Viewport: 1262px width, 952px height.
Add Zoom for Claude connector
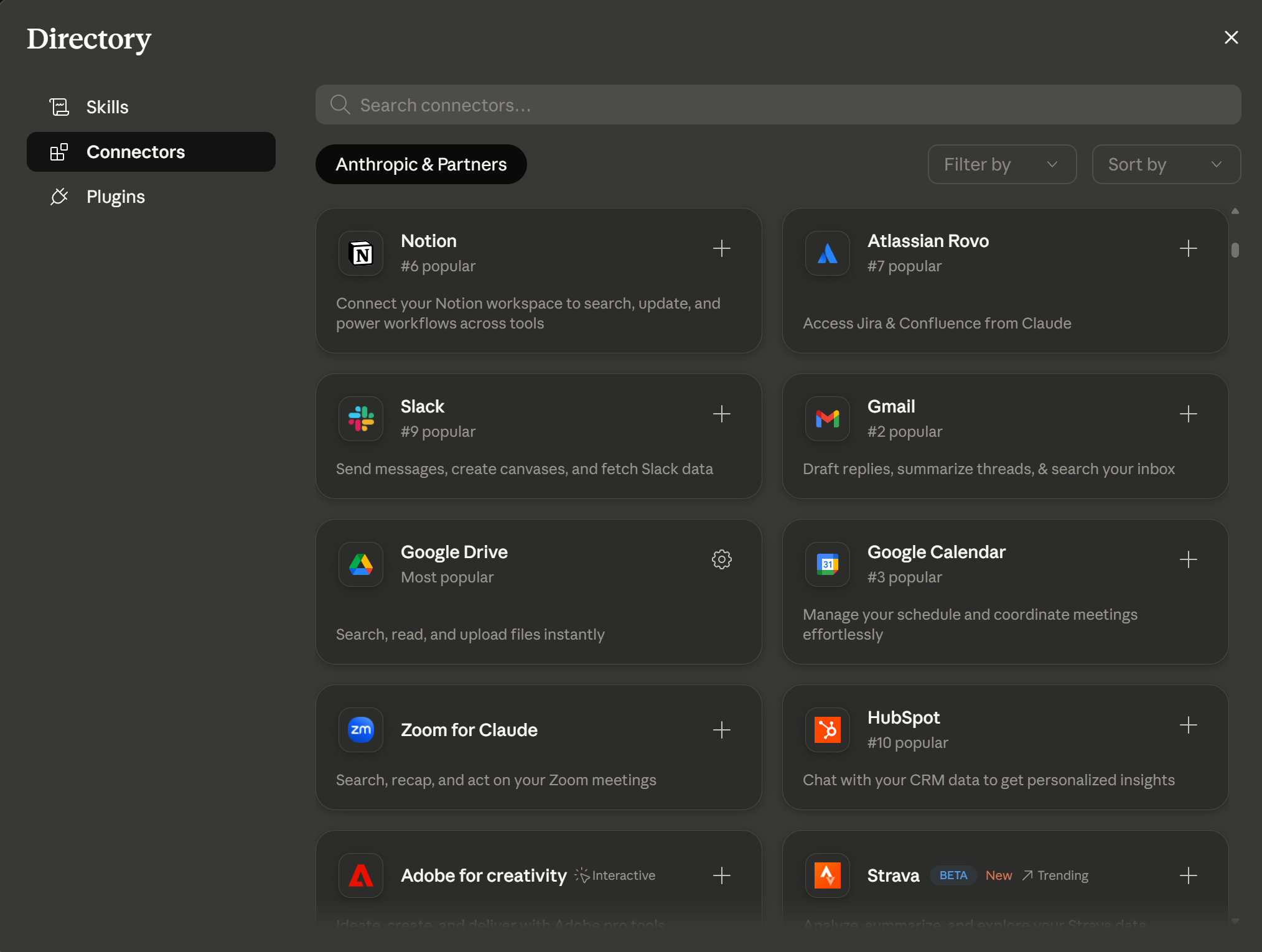click(x=721, y=730)
